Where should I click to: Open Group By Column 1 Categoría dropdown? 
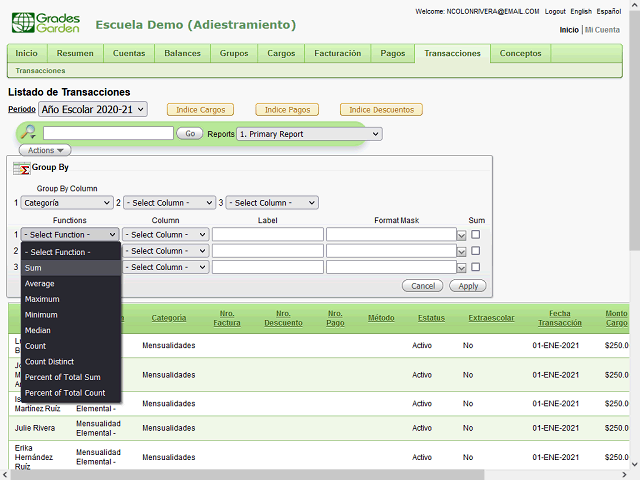67,203
